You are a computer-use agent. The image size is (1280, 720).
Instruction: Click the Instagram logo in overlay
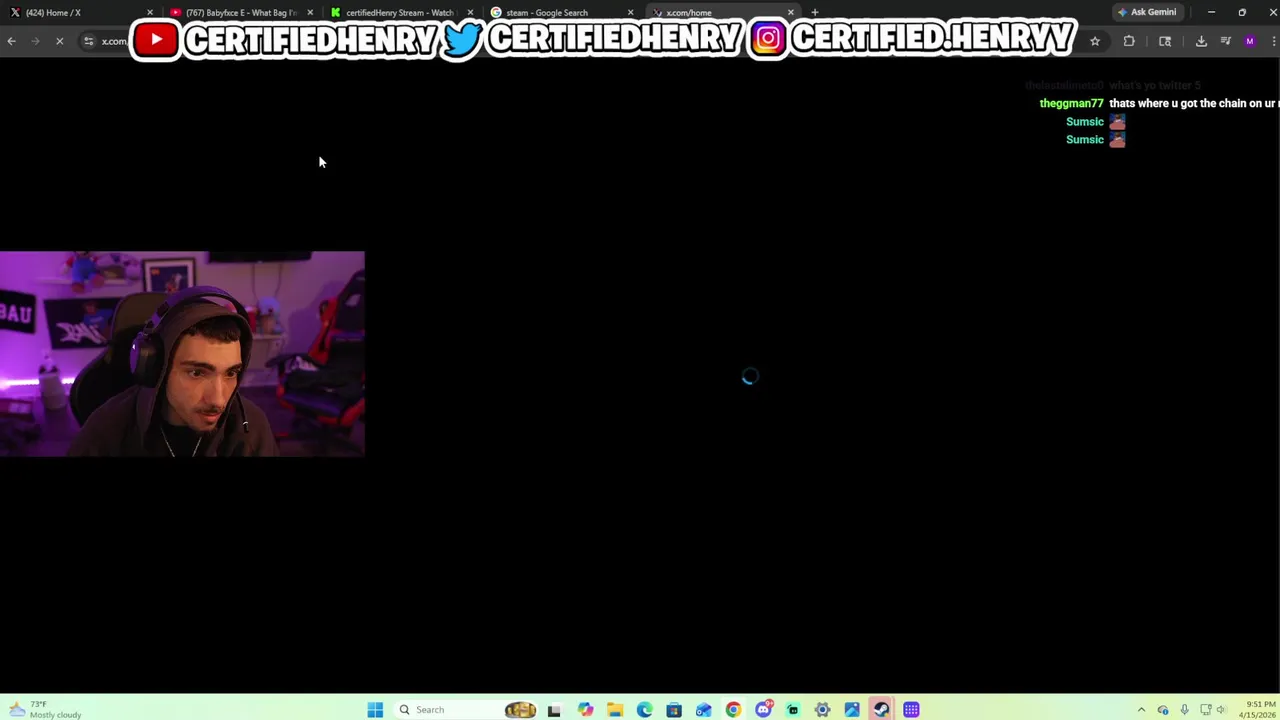pyautogui.click(x=768, y=40)
